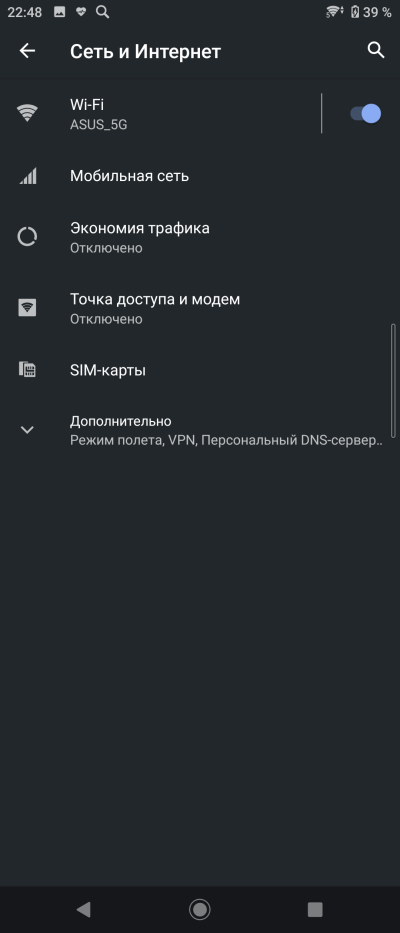Tap the data saver circle icon
The image size is (400, 933).
[x=27, y=237]
